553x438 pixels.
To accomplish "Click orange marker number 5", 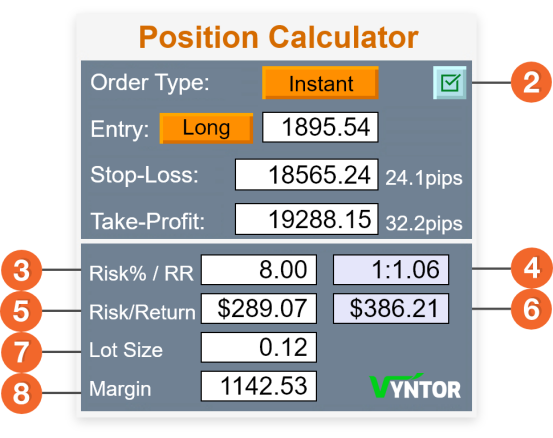I will click(22, 311).
